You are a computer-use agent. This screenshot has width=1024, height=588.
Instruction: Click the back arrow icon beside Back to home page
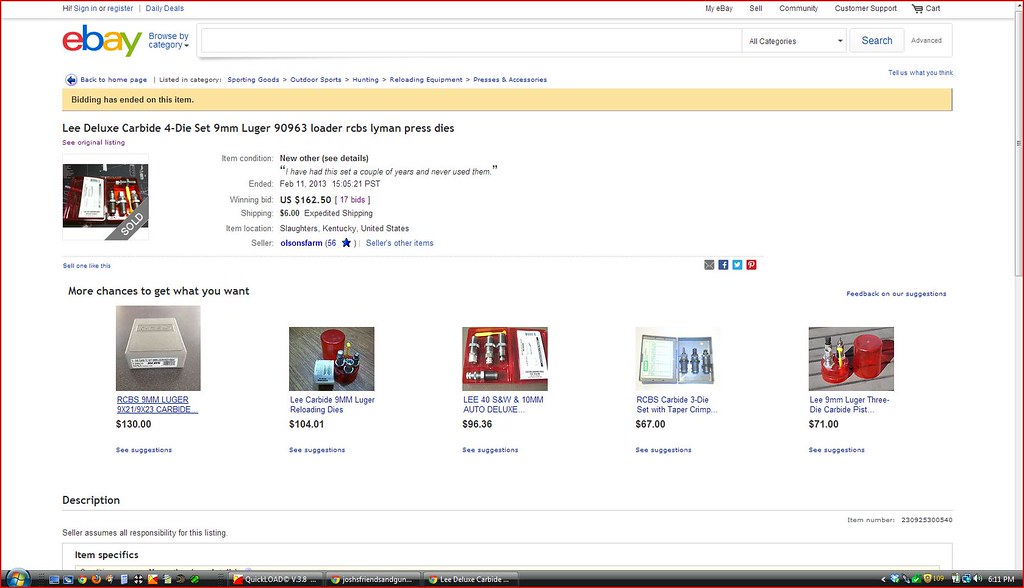coord(71,80)
